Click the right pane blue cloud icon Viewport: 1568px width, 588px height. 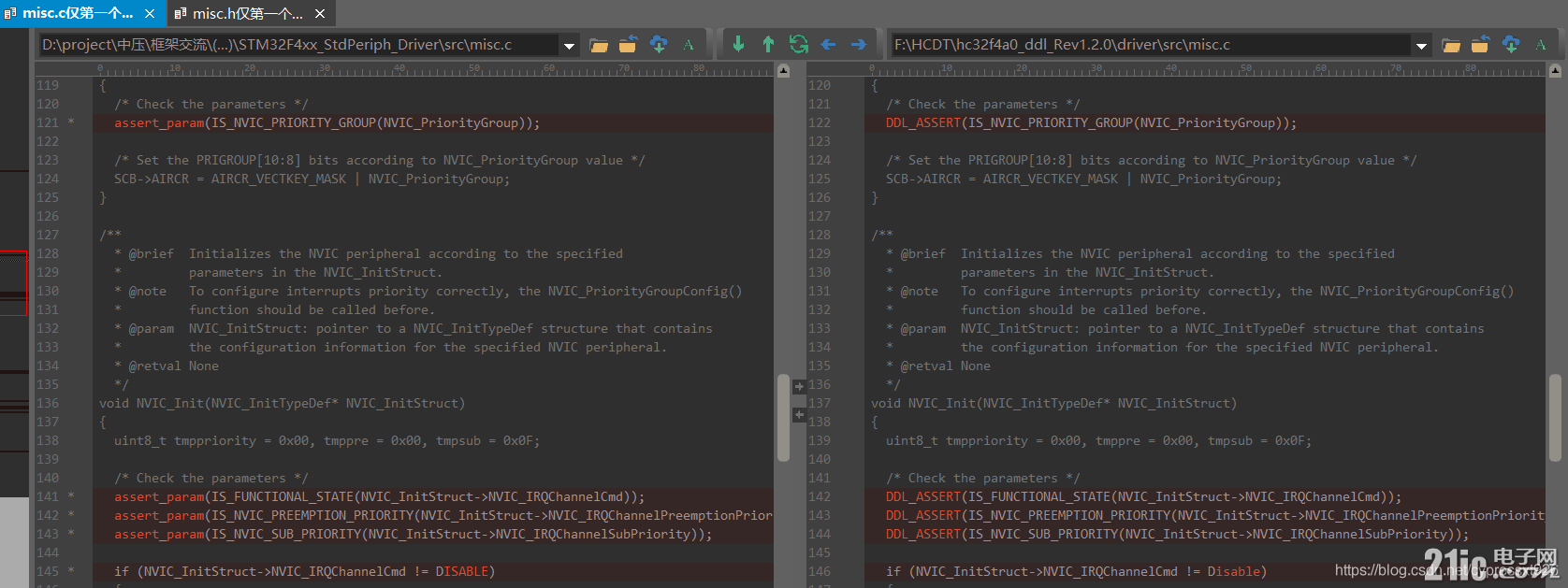1511,44
